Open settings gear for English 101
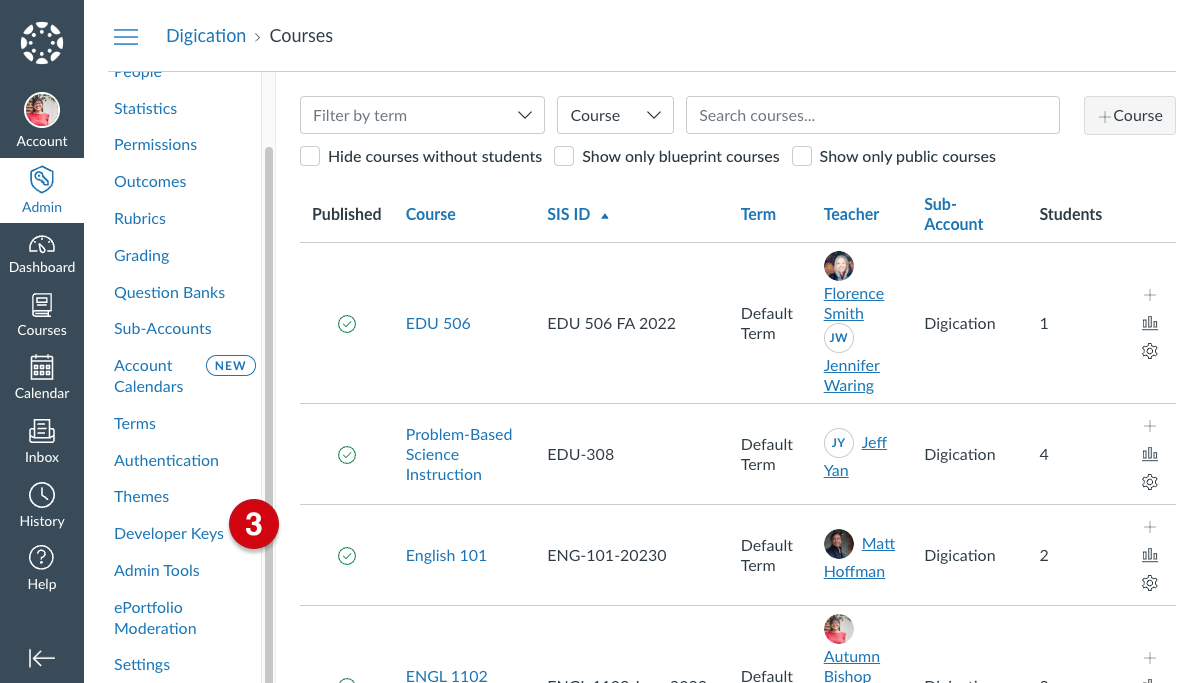The height and width of the screenshot is (683, 1200). pyautogui.click(x=1150, y=583)
